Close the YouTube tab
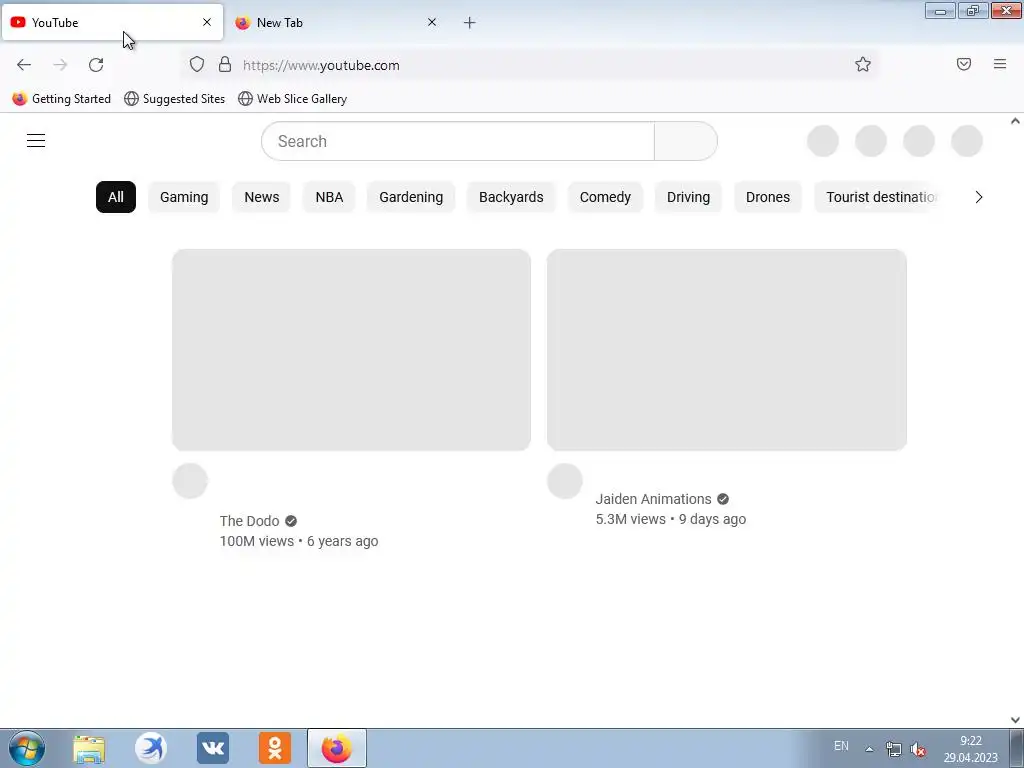The height and width of the screenshot is (768, 1024). tap(207, 22)
